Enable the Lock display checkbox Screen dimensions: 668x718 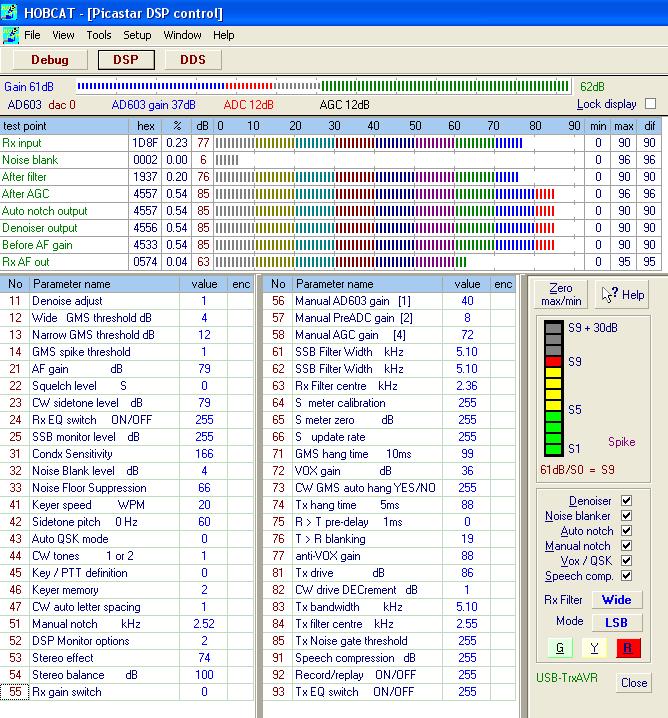(x=650, y=104)
